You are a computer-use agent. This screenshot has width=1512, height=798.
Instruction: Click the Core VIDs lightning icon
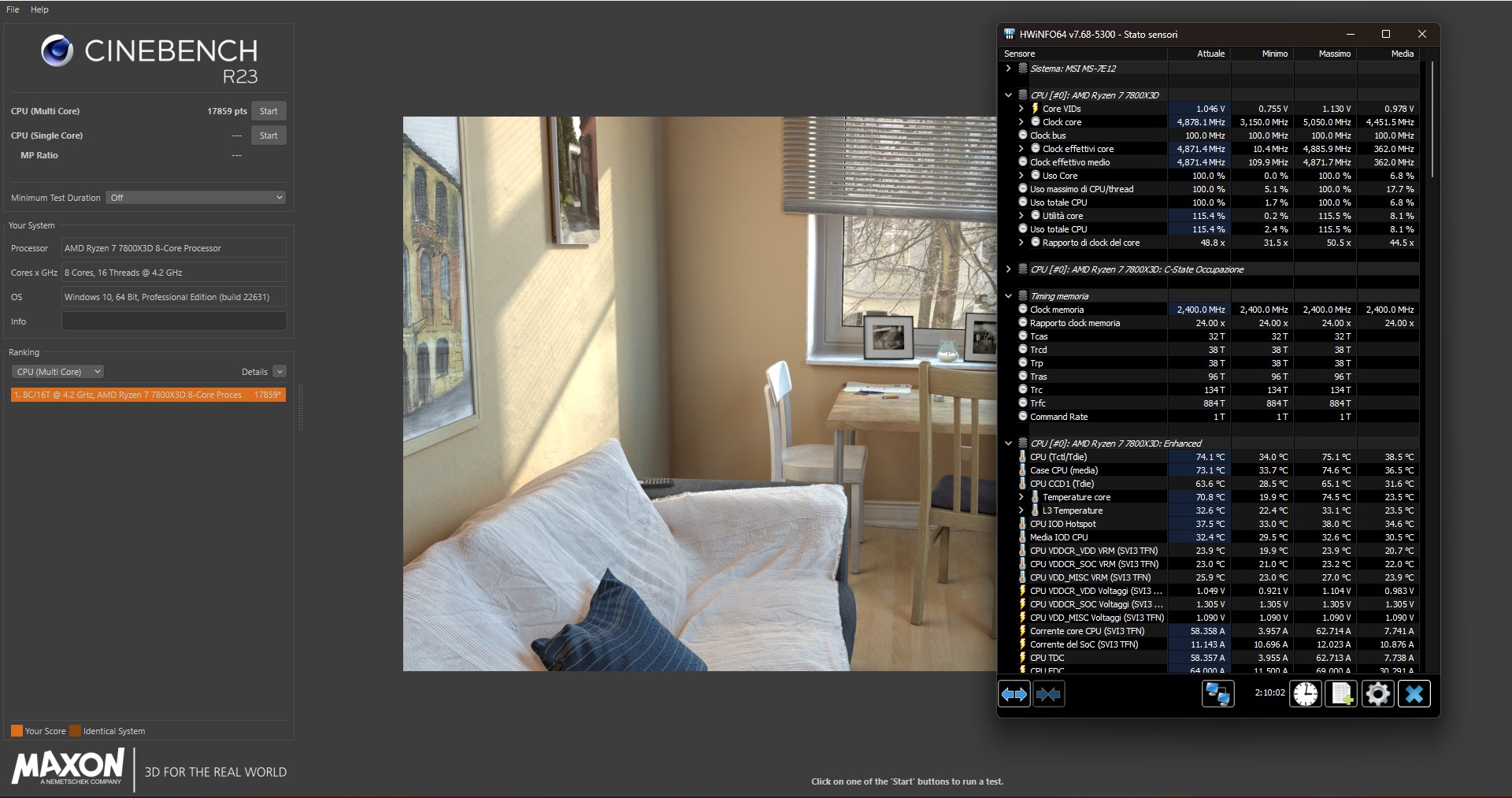[x=1036, y=109]
